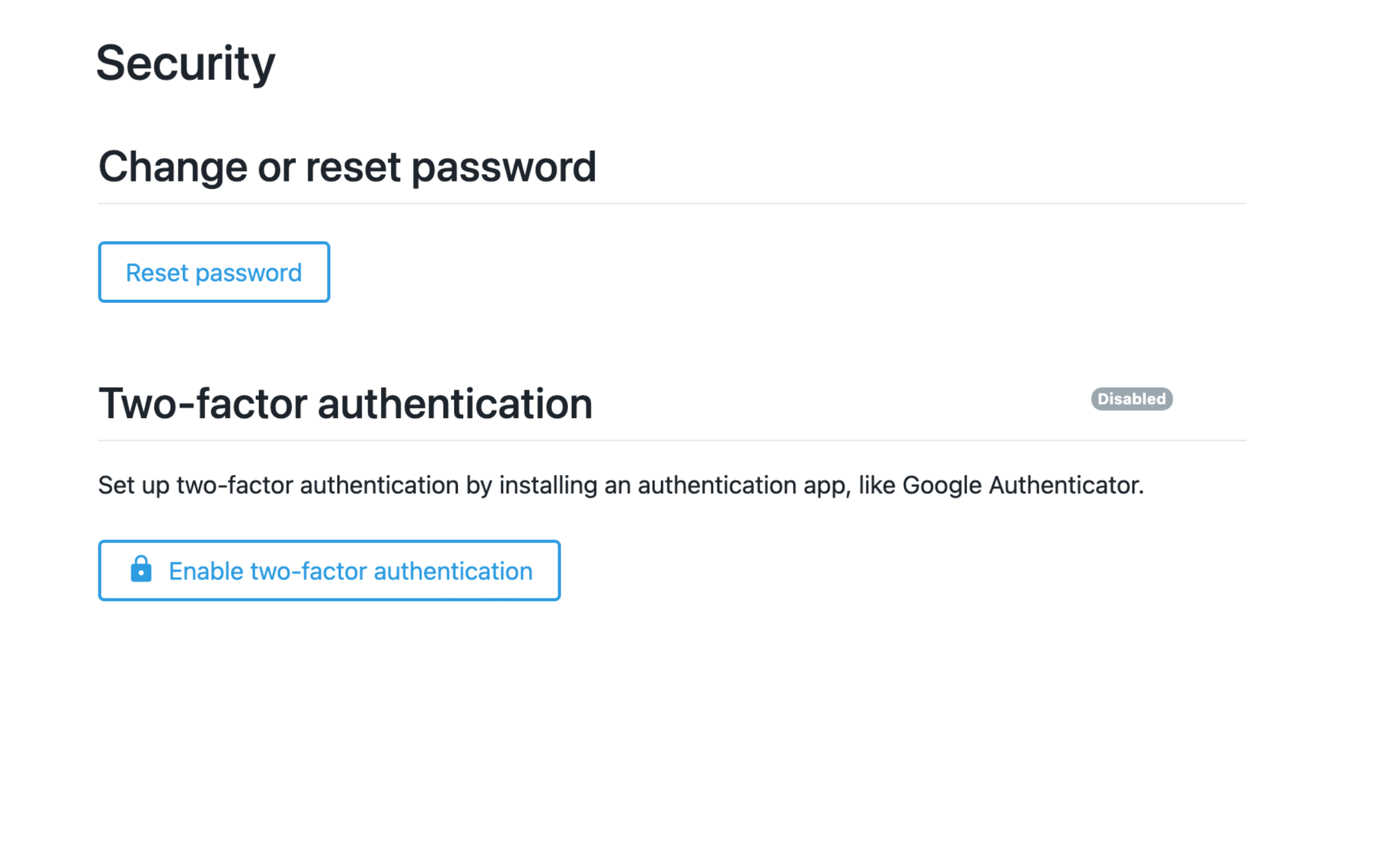Click the word password in section heading
Image resolution: width=1400 pixels, height=866 pixels.
click(x=504, y=168)
